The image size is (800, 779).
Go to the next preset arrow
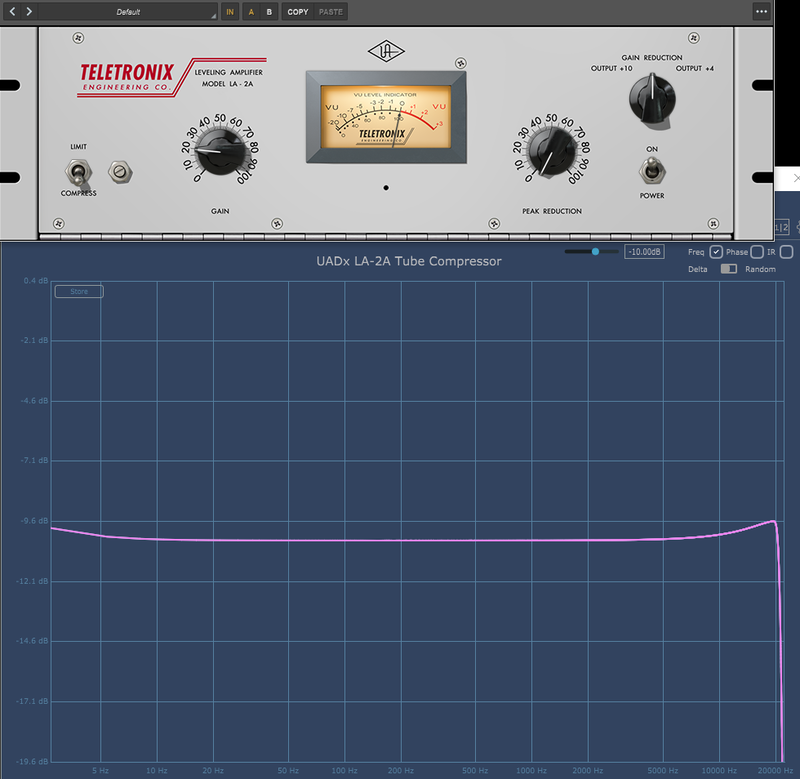click(29, 11)
